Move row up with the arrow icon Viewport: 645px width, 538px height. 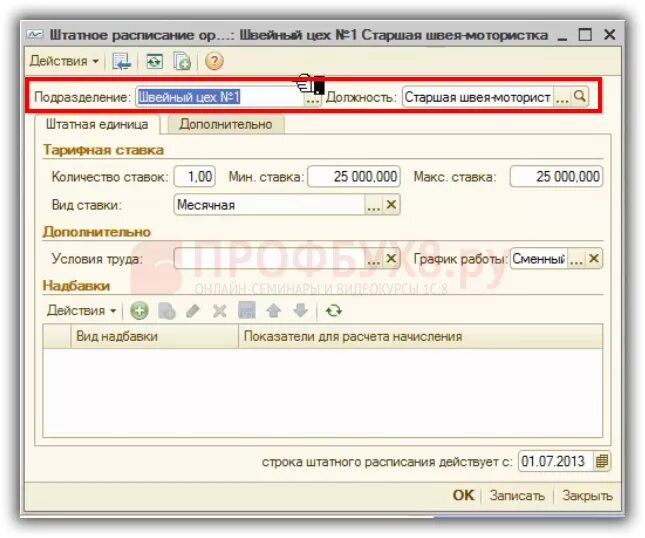tap(274, 311)
